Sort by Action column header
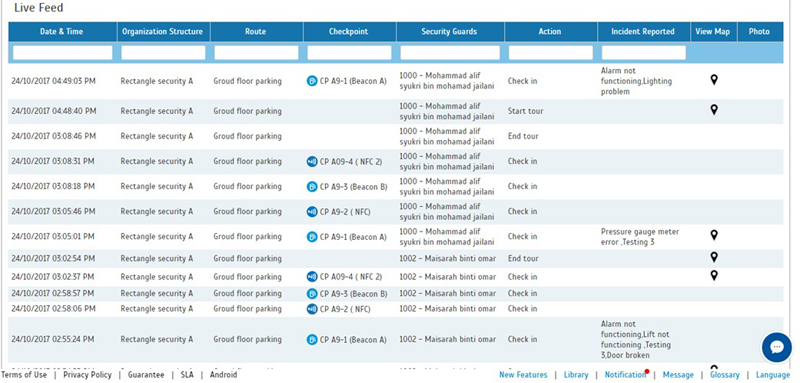This screenshot has height=383, width=800. [x=551, y=32]
